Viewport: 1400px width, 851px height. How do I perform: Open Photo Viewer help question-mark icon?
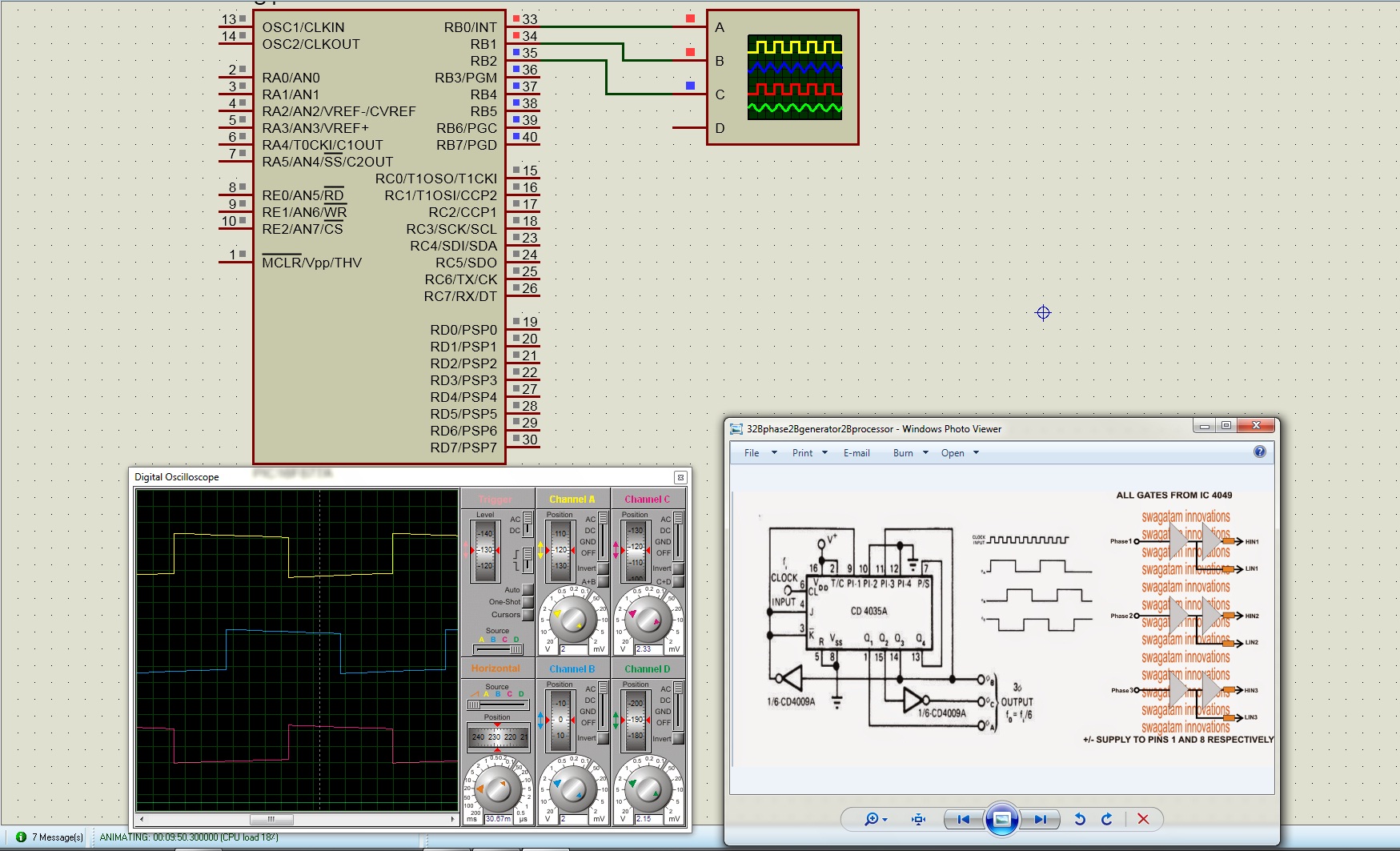[x=1260, y=452]
